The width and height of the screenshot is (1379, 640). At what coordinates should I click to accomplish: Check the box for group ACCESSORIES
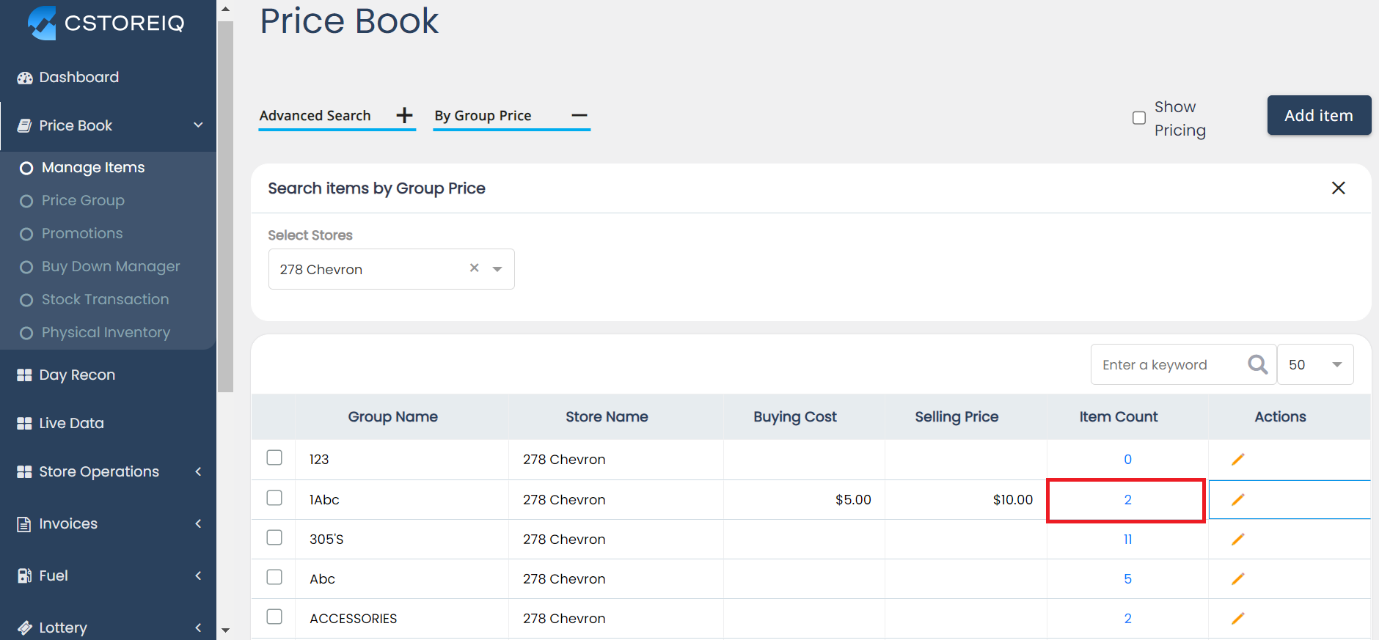tap(274, 617)
